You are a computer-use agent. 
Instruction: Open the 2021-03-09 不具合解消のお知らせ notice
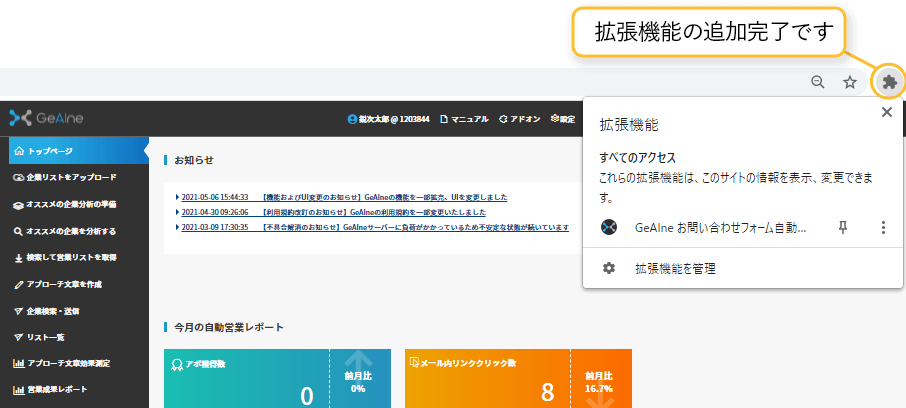tap(375, 227)
